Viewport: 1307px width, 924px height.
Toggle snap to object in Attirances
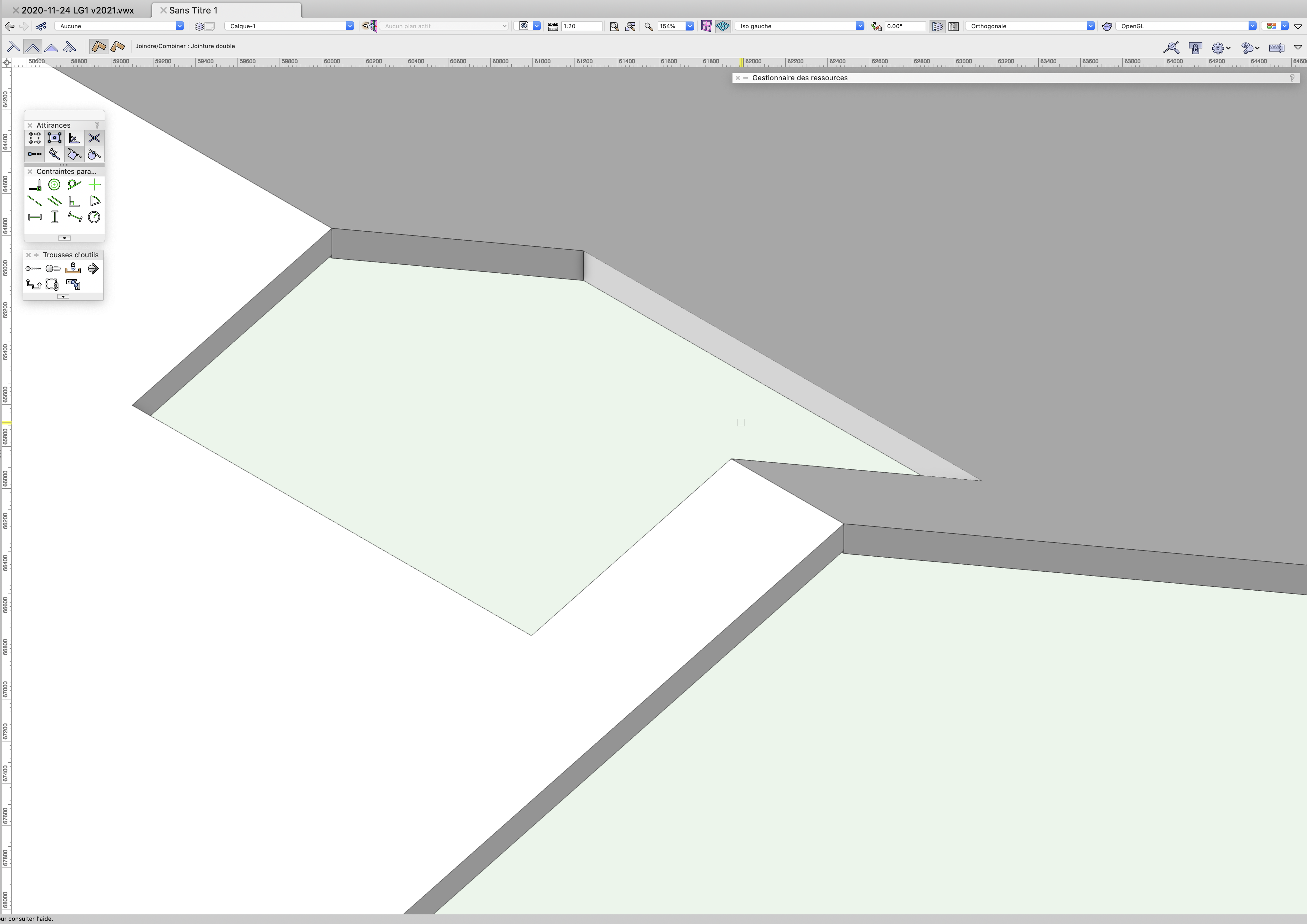pos(54,138)
